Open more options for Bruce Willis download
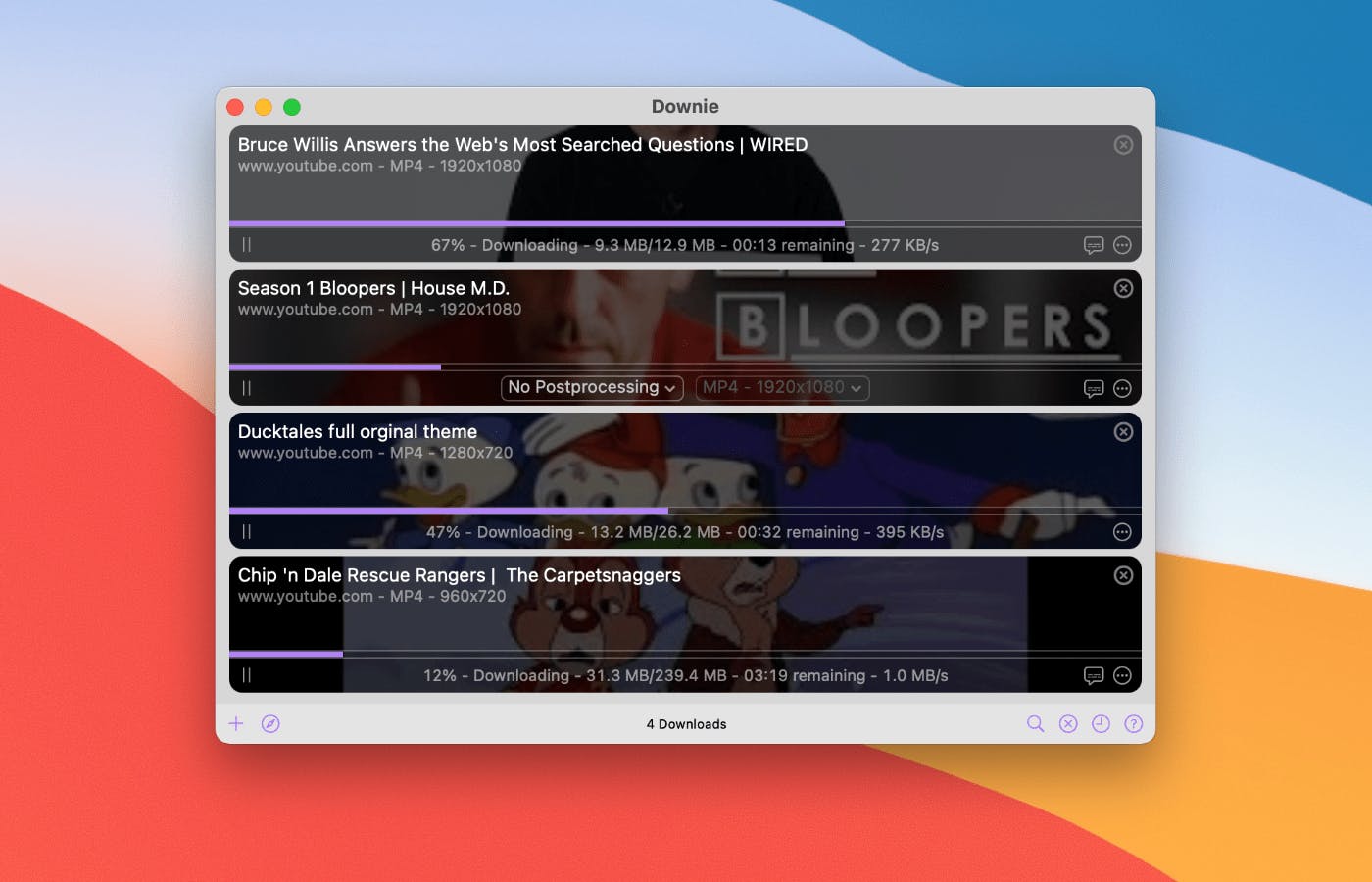 pyautogui.click(x=1123, y=245)
